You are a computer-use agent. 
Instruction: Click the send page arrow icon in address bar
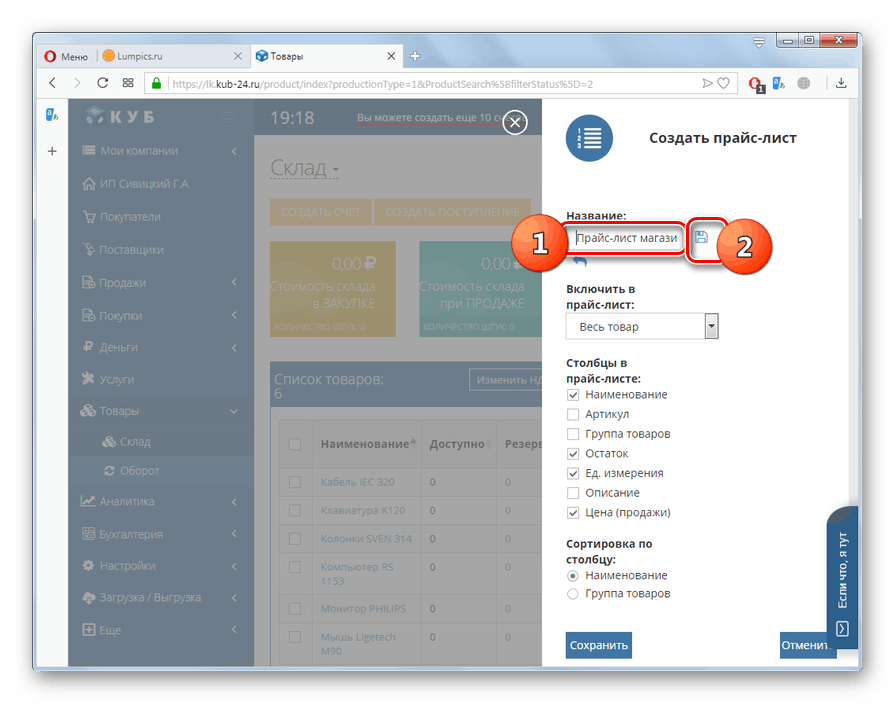coord(707,83)
